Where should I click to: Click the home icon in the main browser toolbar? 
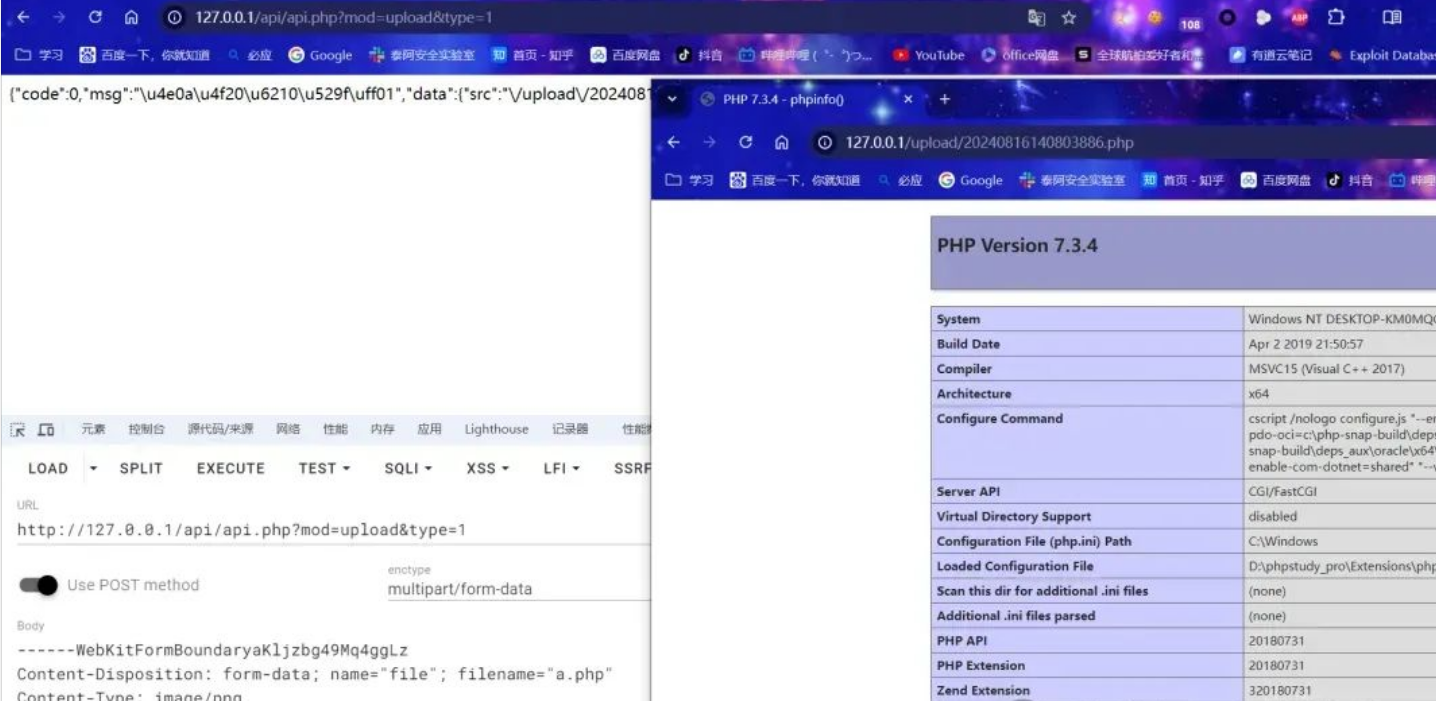click(131, 18)
